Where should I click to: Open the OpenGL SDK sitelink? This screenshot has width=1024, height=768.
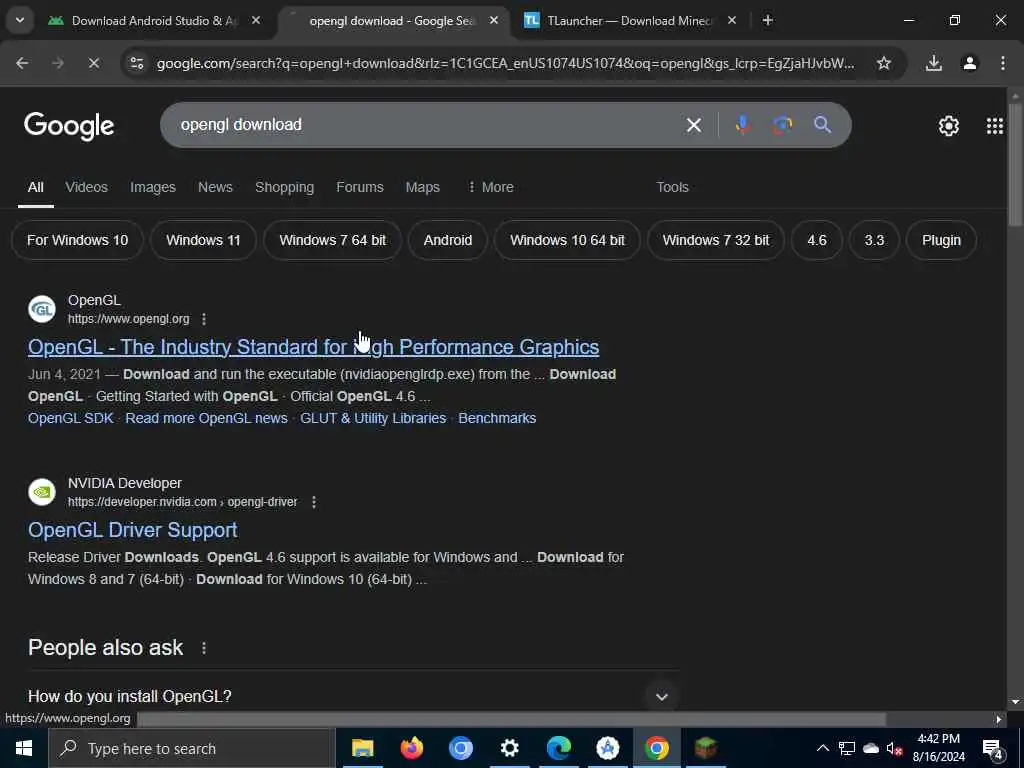tap(71, 418)
